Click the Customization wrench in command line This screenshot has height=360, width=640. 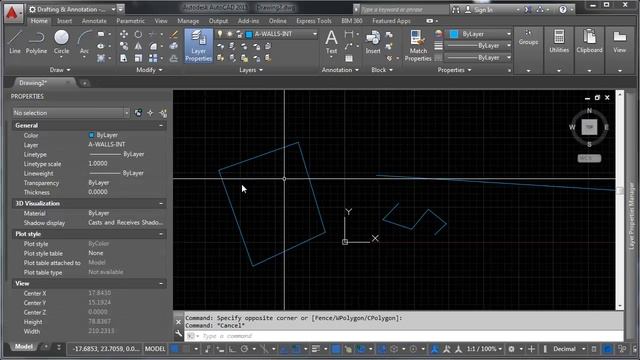click(x=178, y=334)
